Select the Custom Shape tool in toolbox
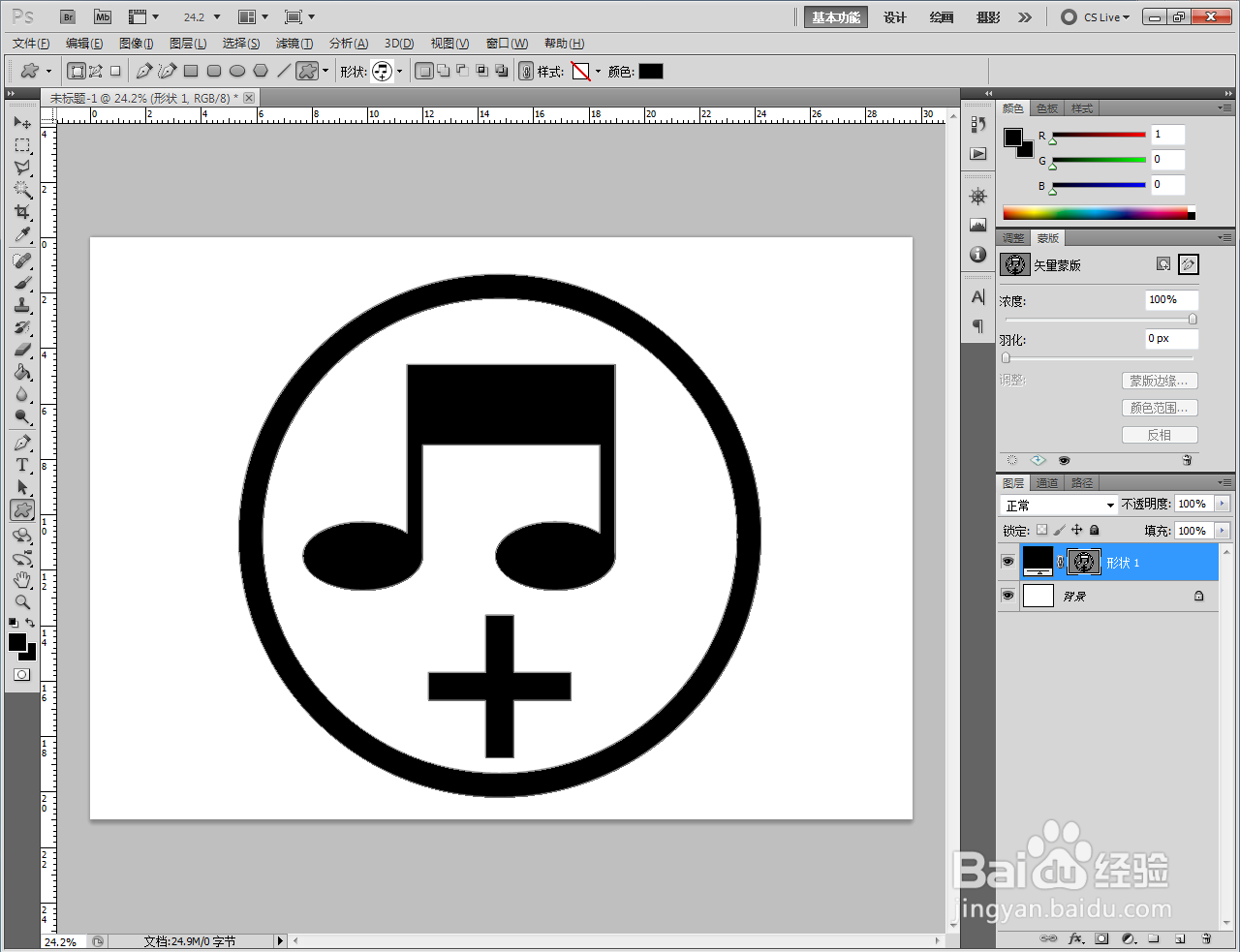Screen dimensions: 1240x952 [22, 510]
